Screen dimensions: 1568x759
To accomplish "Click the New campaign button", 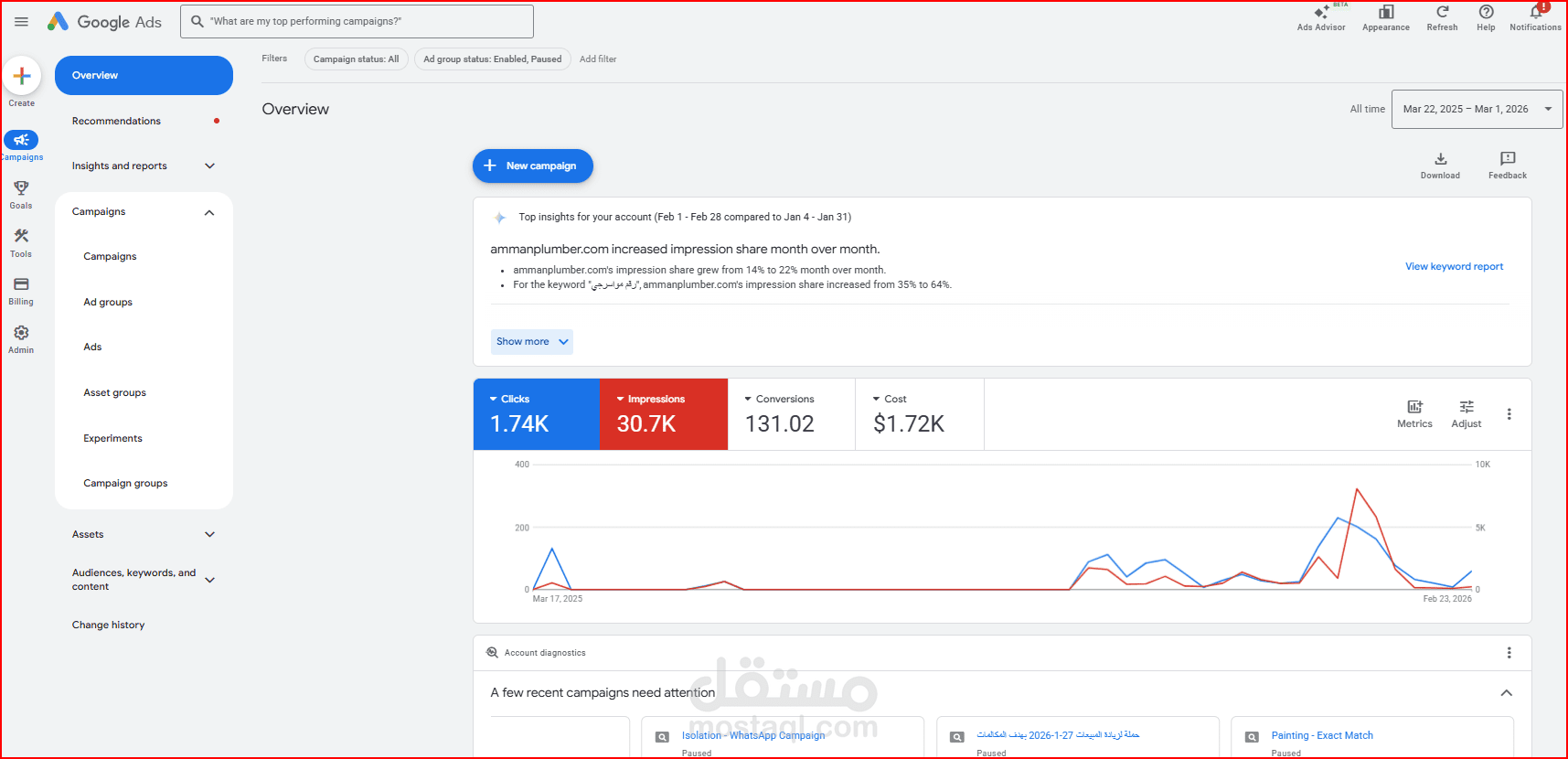I will (533, 166).
